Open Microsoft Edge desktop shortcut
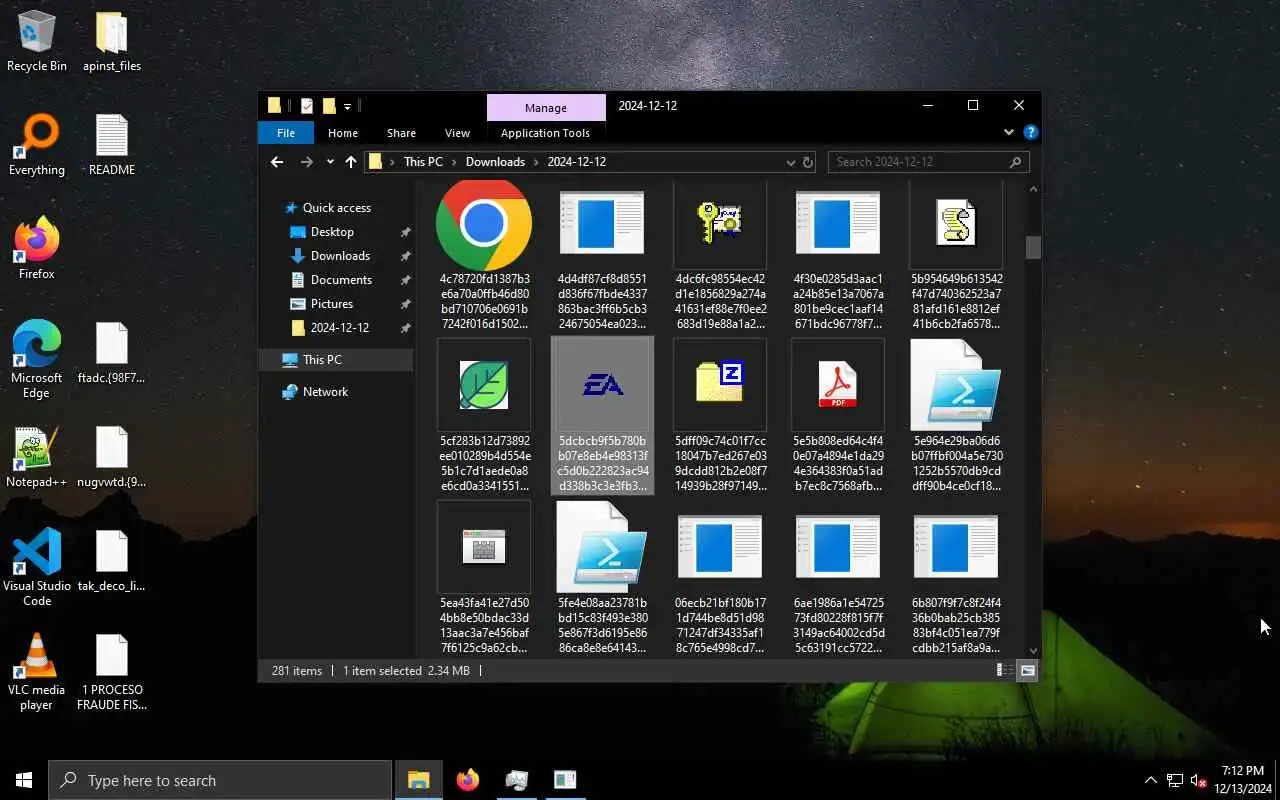The width and height of the screenshot is (1280, 800). pos(37,361)
